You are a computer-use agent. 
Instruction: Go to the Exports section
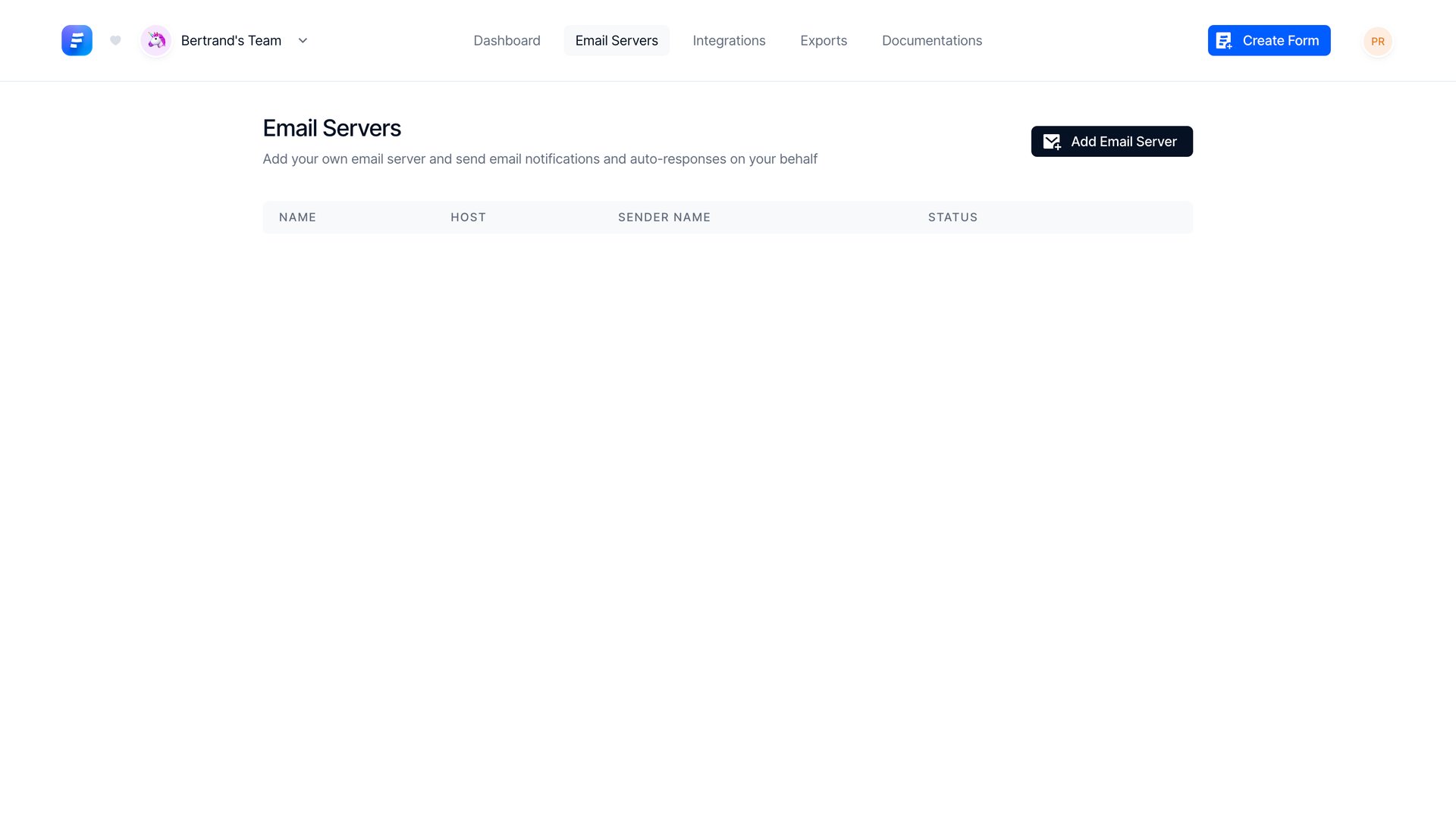(x=824, y=40)
